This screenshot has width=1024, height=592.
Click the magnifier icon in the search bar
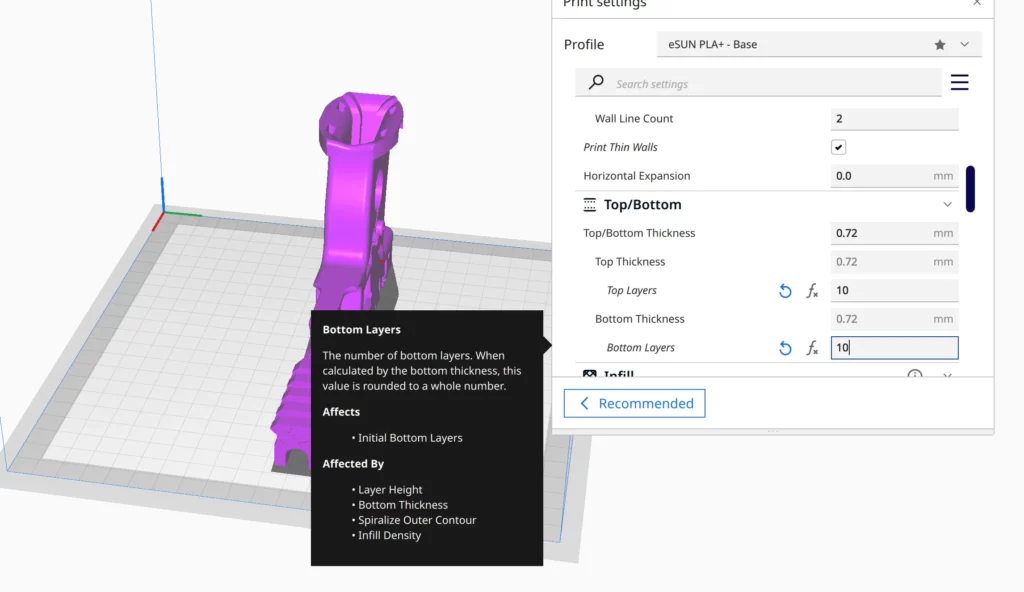pos(596,83)
